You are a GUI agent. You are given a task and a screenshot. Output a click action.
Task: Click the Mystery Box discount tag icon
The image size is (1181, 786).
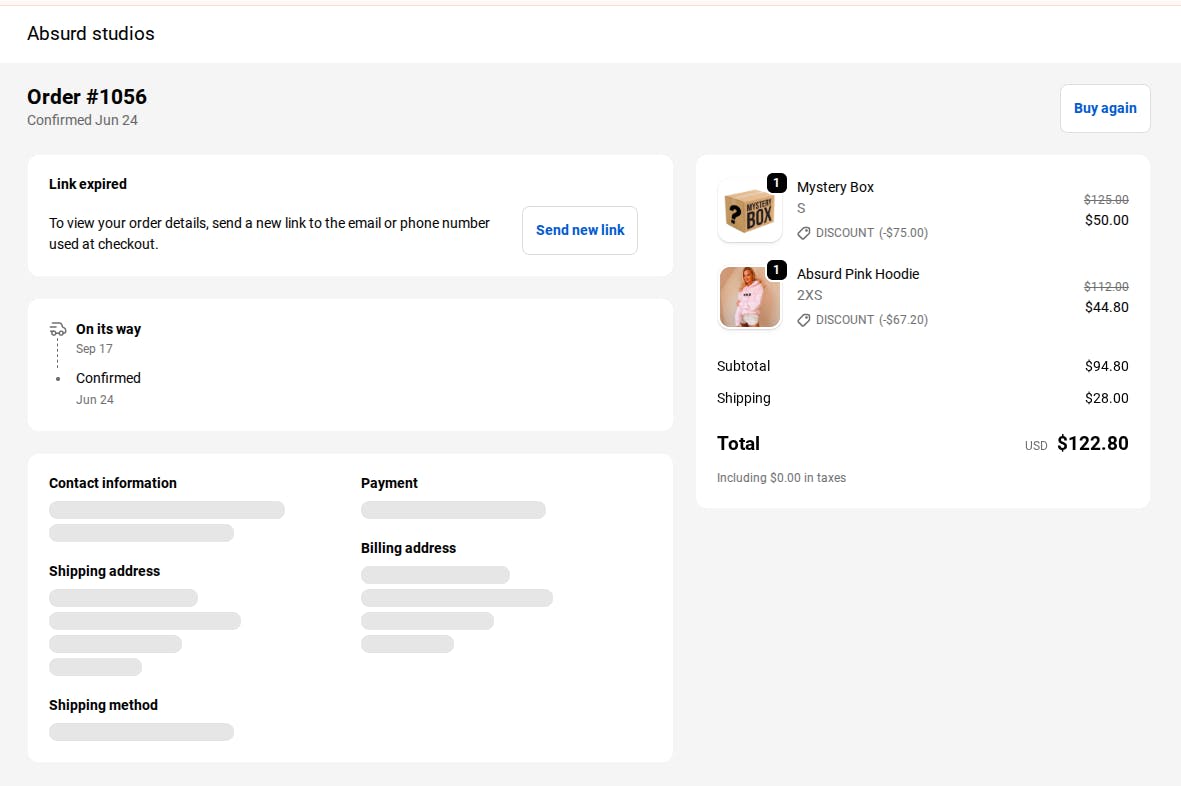[804, 233]
